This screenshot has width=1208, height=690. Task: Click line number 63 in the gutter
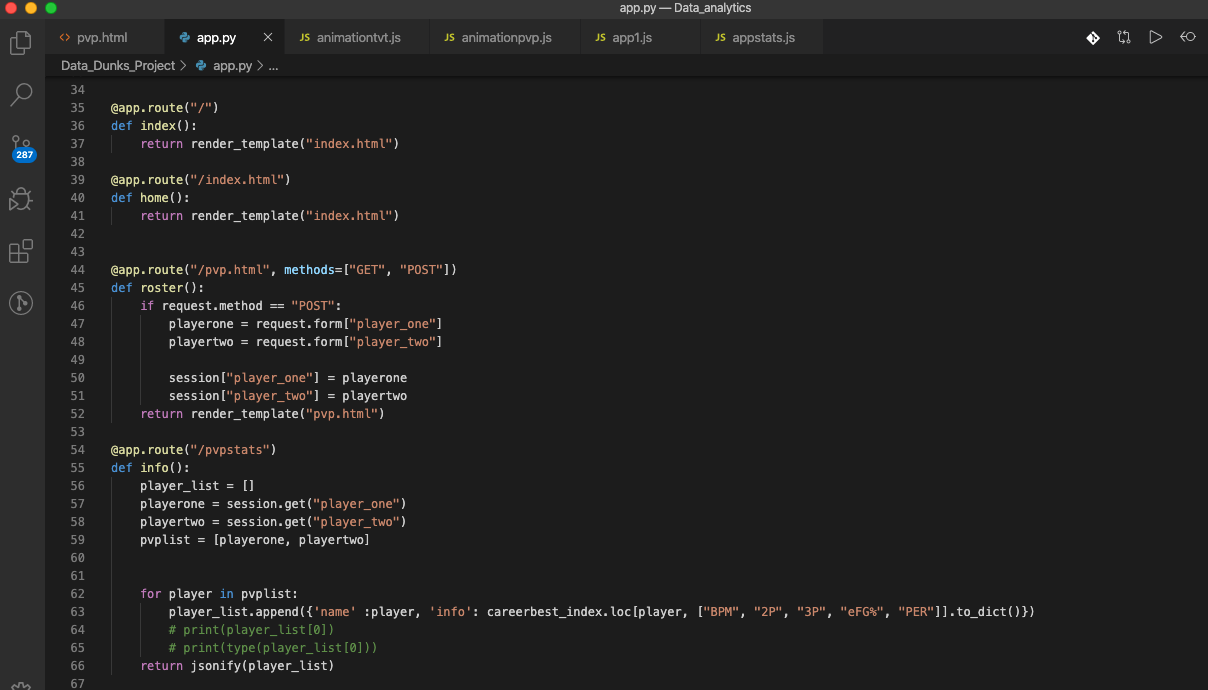77,611
